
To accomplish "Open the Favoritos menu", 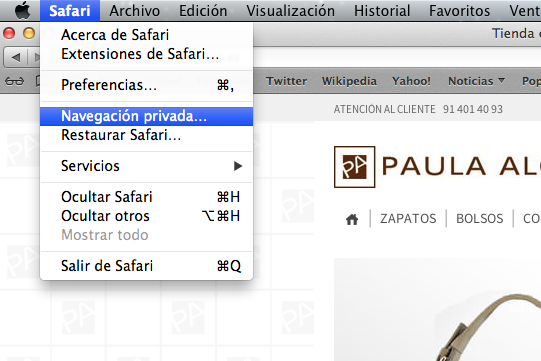I will 459,11.
